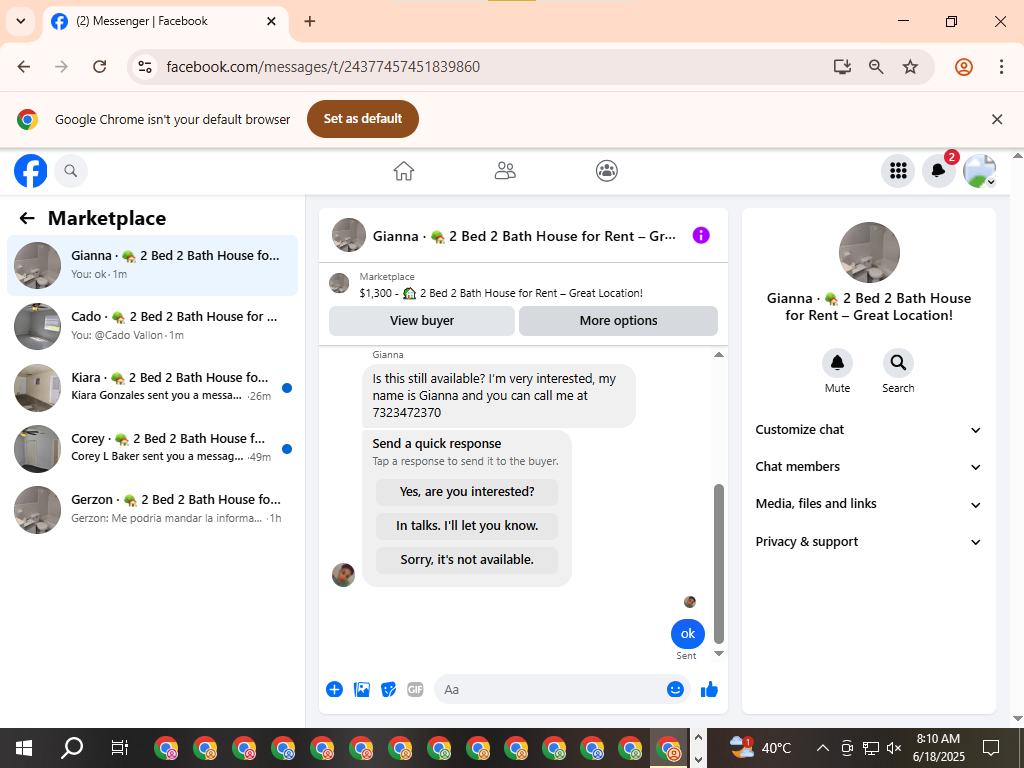Click chat scroll down arrow
Screen dimensions: 1024x768
pos(719,653)
